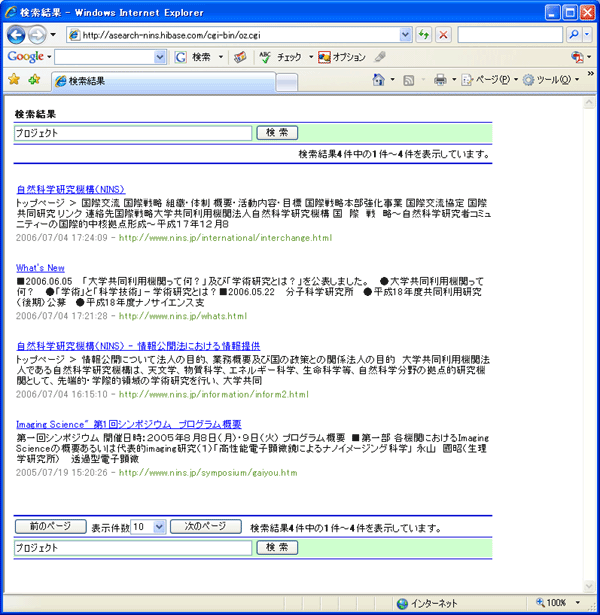Expand the command bar overflow chevron
Image resolution: width=600 pixels, height=615 pixels.
pyautogui.click(x=590, y=74)
